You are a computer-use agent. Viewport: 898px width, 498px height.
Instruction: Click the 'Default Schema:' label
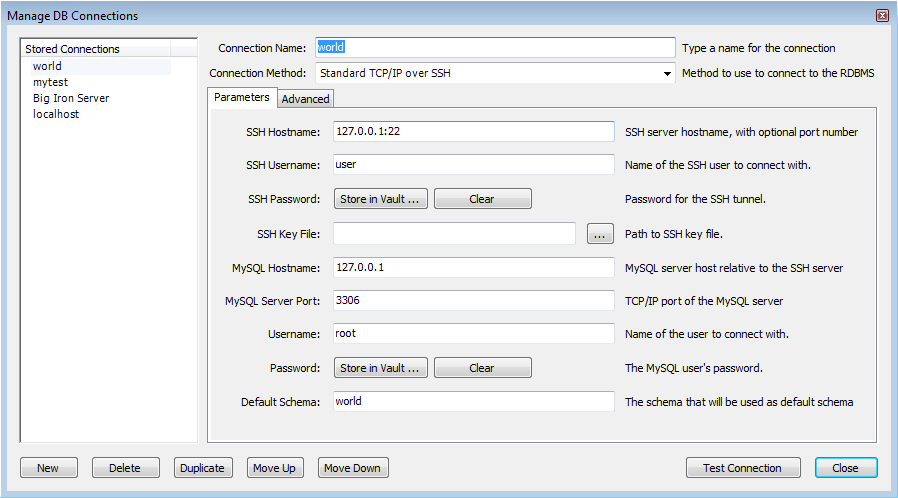280,402
